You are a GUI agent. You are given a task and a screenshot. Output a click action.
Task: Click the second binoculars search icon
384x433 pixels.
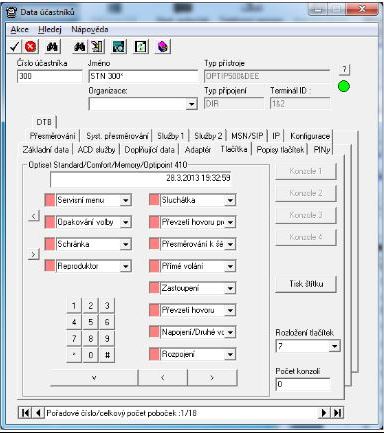point(80,47)
